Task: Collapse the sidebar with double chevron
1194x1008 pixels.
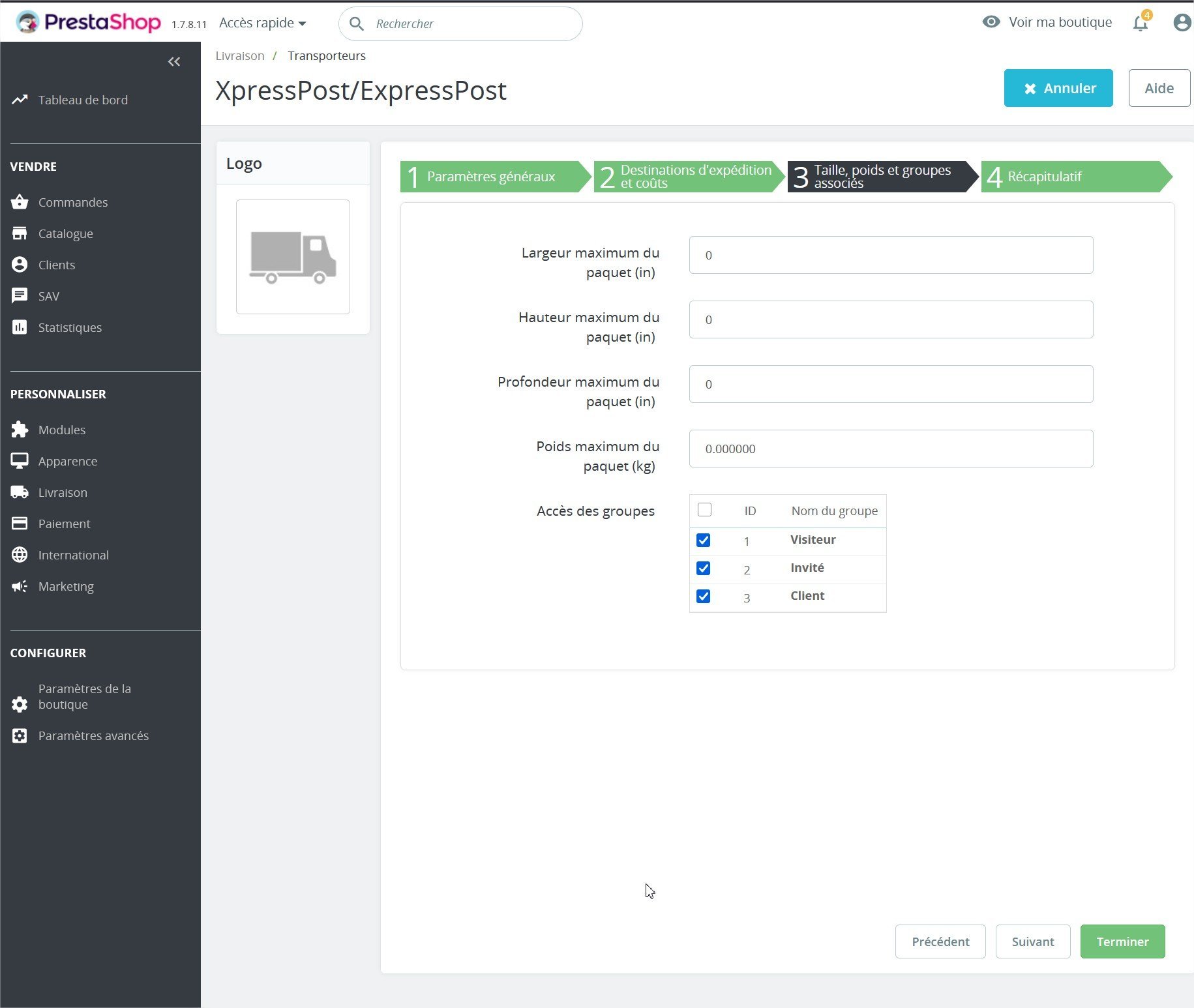Action: click(174, 62)
